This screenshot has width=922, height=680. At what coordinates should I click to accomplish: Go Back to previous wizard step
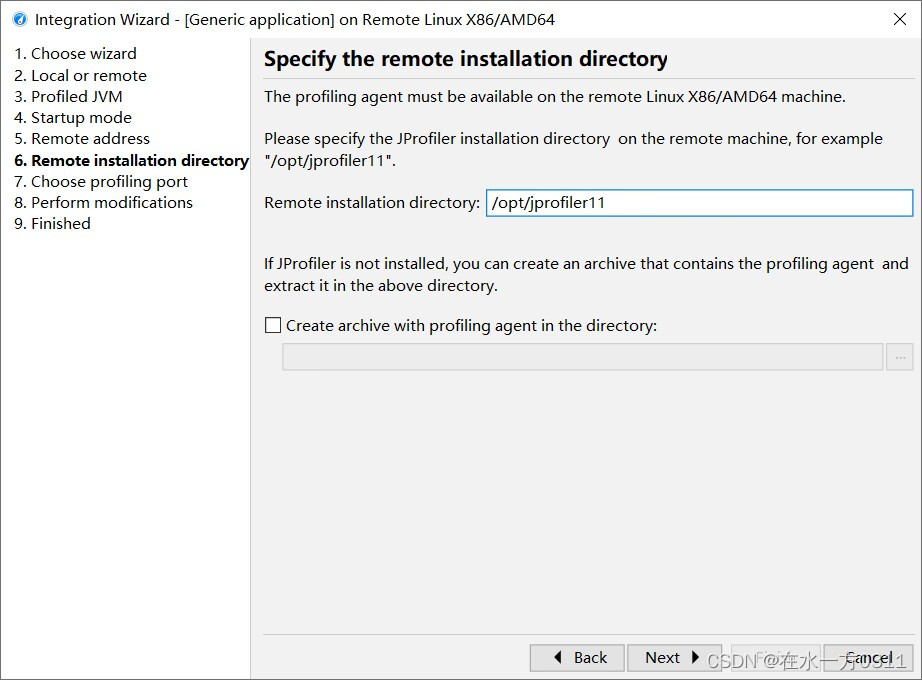tap(577, 658)
